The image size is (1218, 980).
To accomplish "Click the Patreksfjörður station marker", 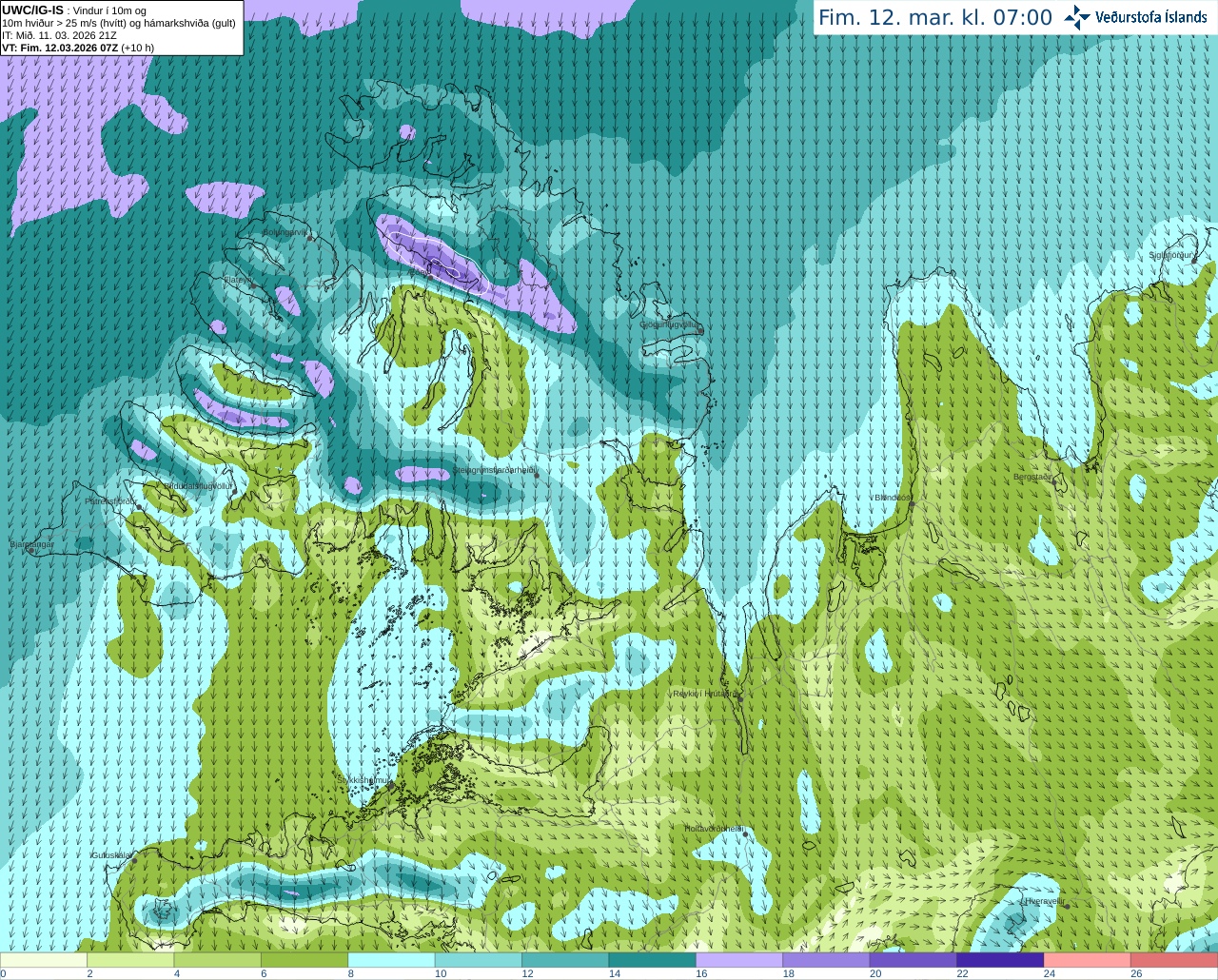I will point(140,507).
